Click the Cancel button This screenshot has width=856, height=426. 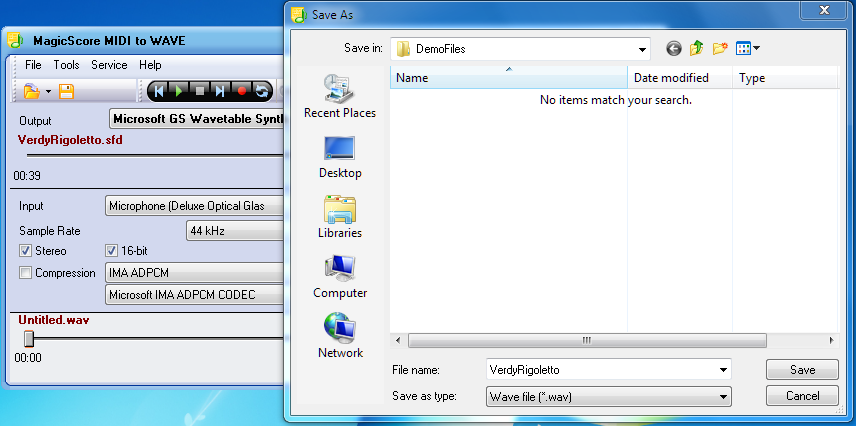(x=802, y=396)
